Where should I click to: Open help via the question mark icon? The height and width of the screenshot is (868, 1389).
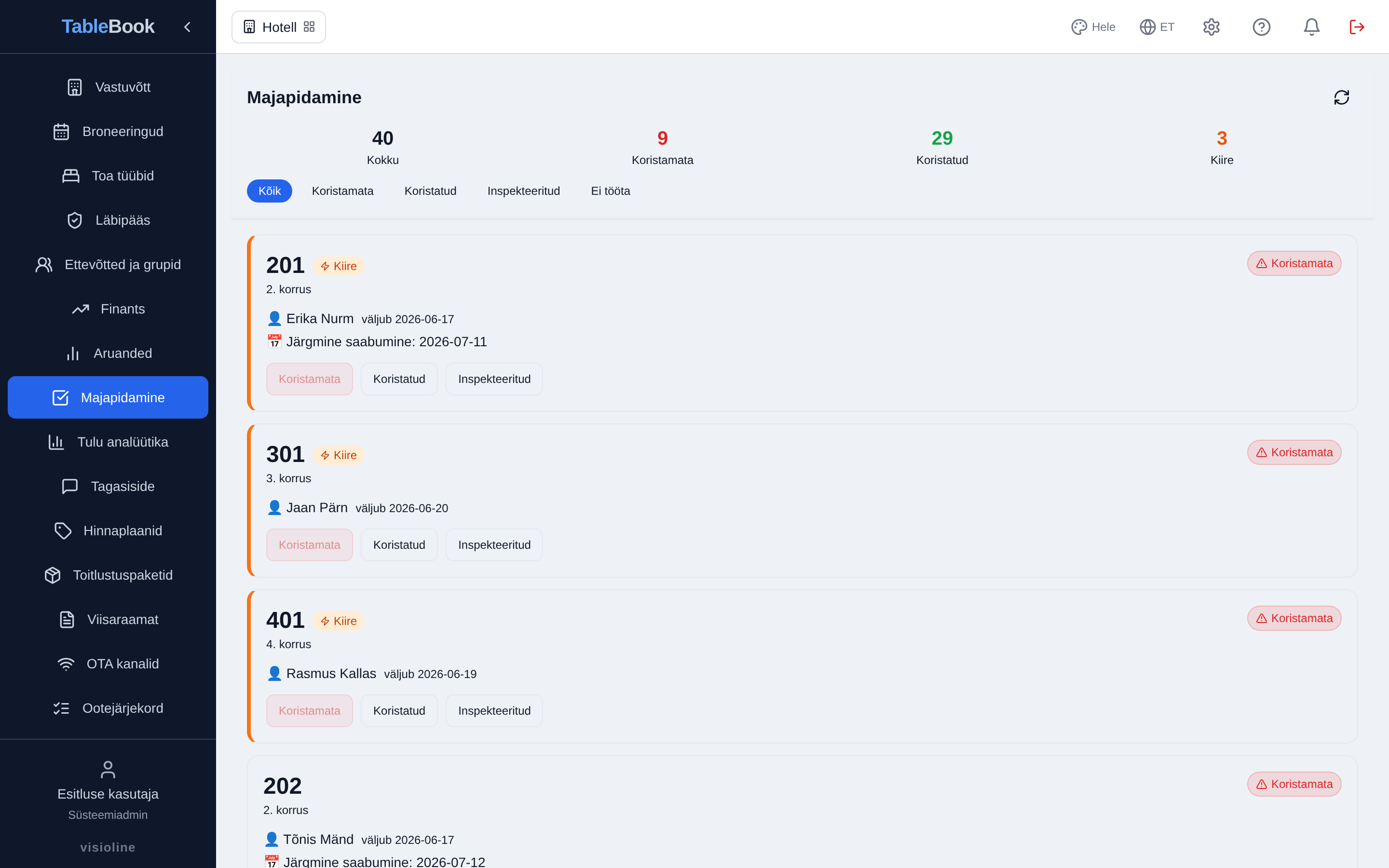point(1261,27)
